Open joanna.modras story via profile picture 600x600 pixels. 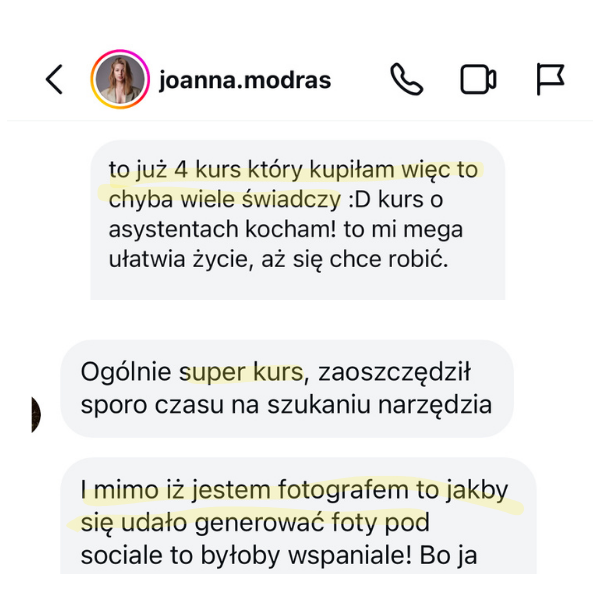click(120, 80)
